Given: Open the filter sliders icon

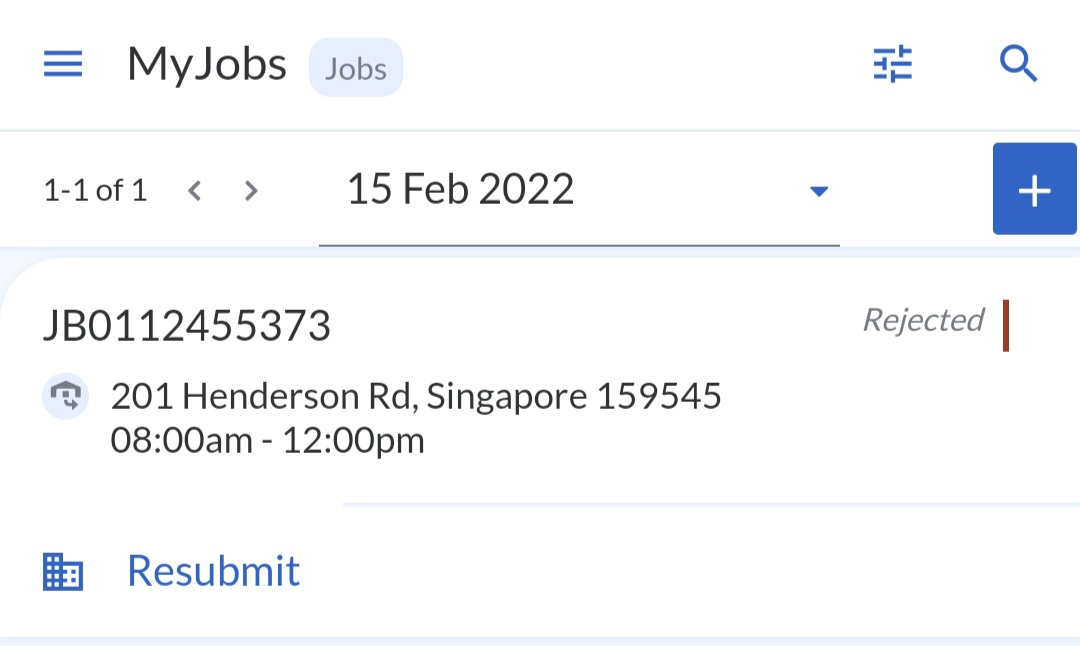Looking at the screenshot, I should tap(892, 65).
